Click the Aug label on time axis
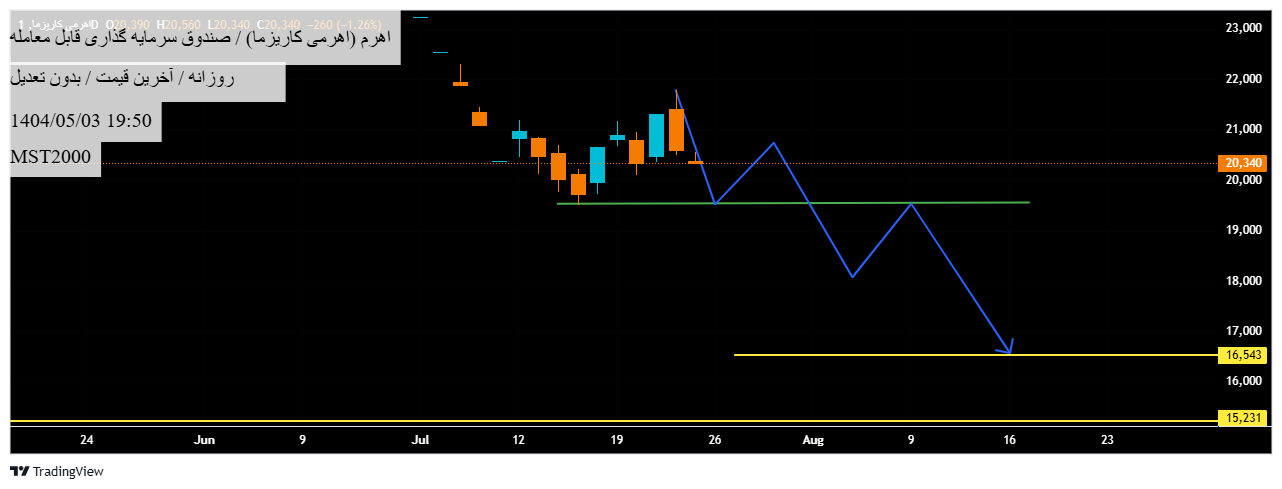 pos(813,440)
